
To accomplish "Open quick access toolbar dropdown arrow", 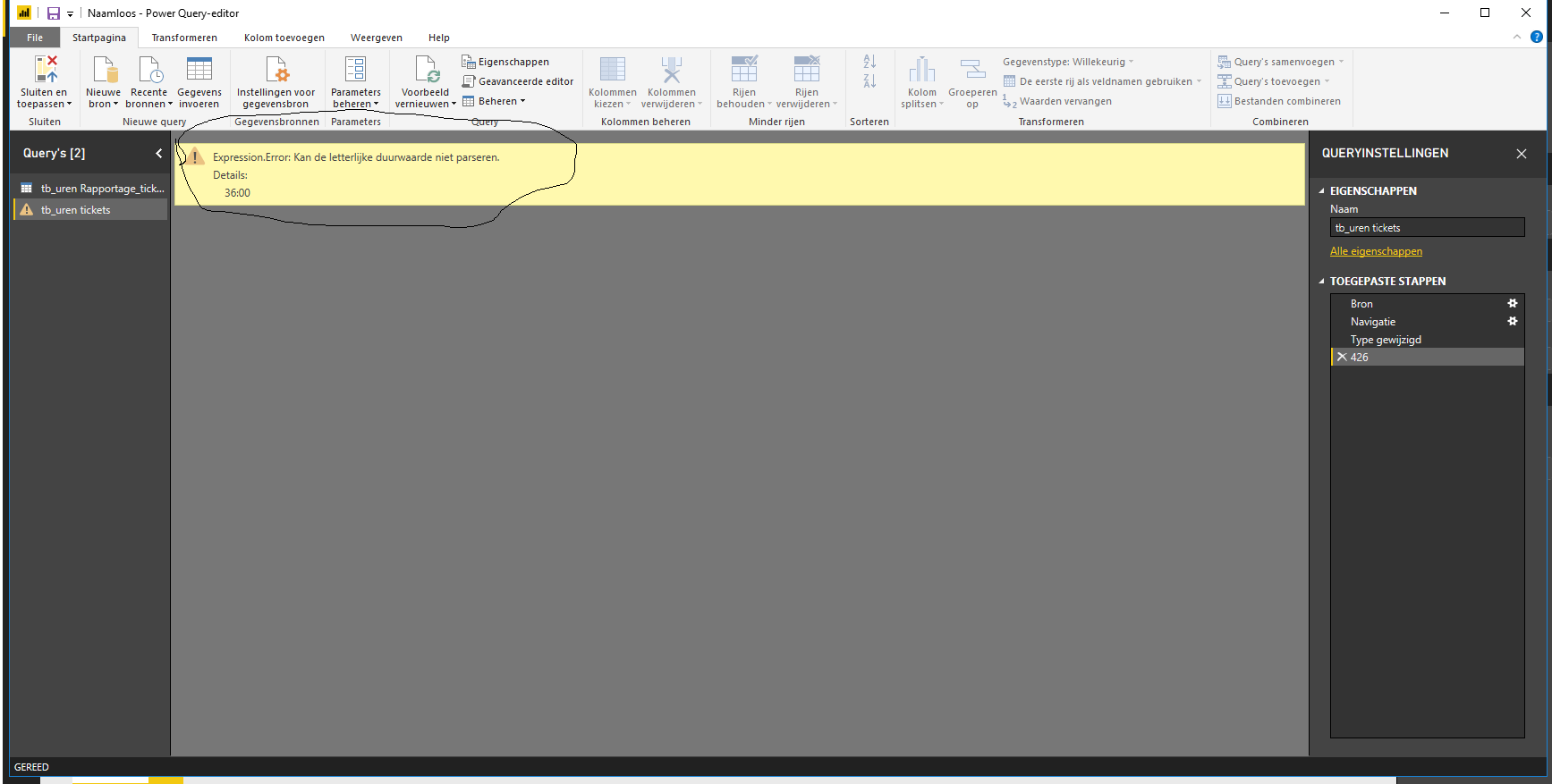I will click(x=70, y=14).
